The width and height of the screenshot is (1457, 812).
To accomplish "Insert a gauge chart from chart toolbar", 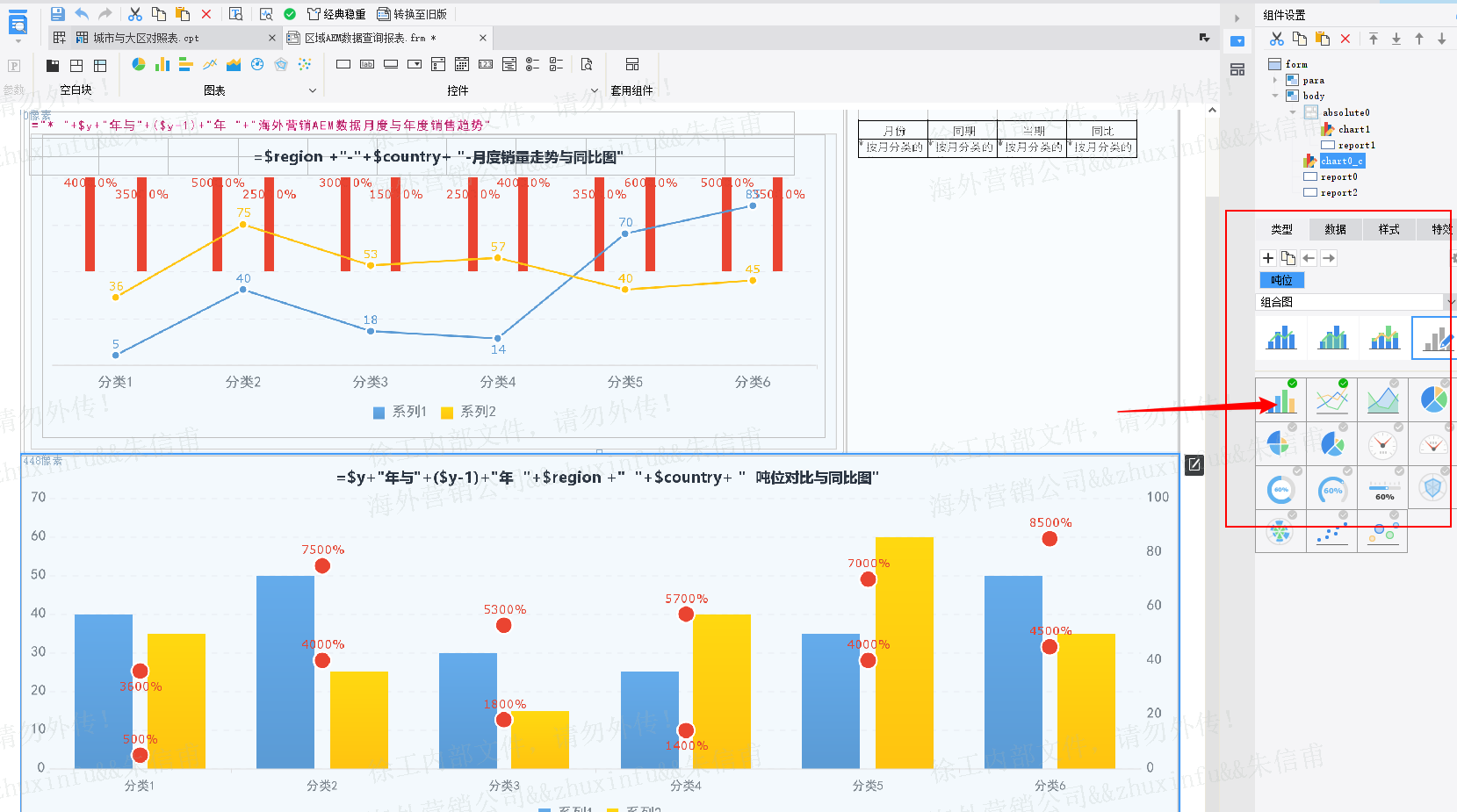I will click(257, 64).
